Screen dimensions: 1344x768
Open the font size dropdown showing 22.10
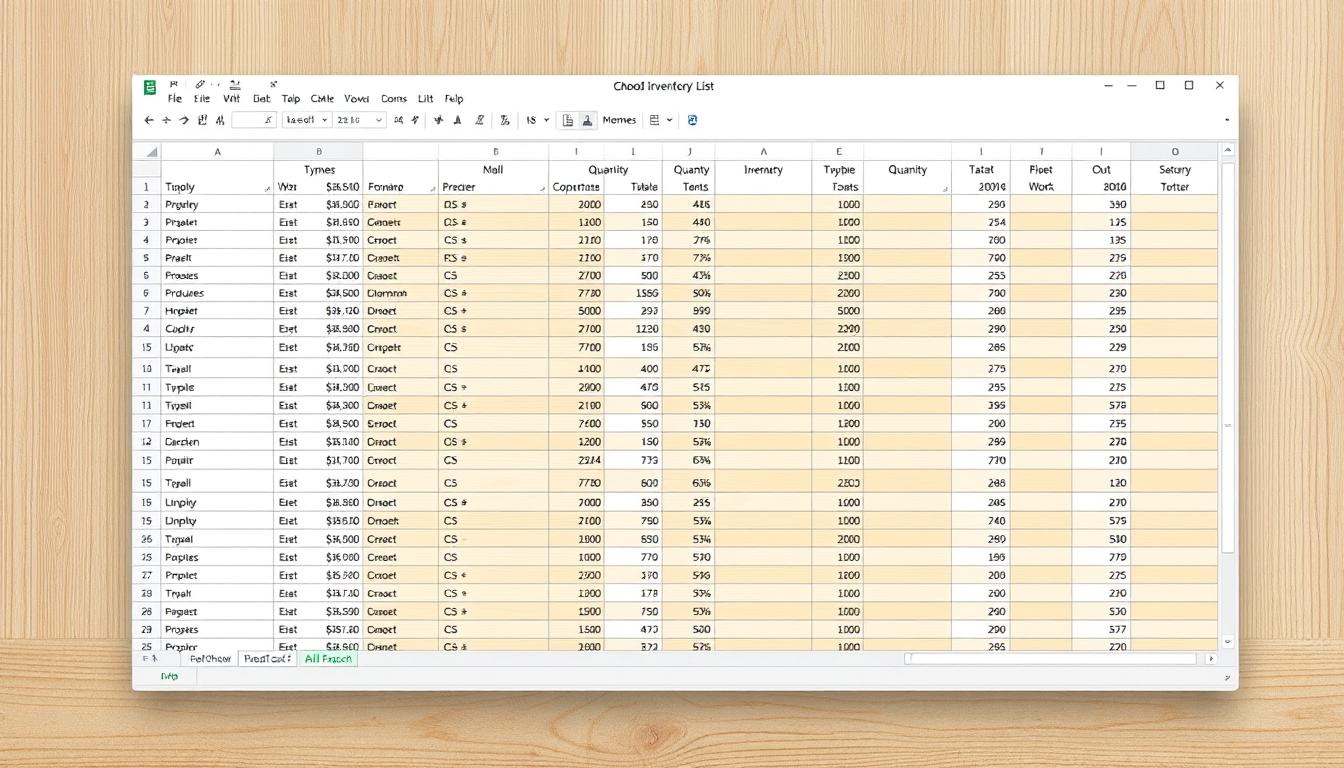359,120
